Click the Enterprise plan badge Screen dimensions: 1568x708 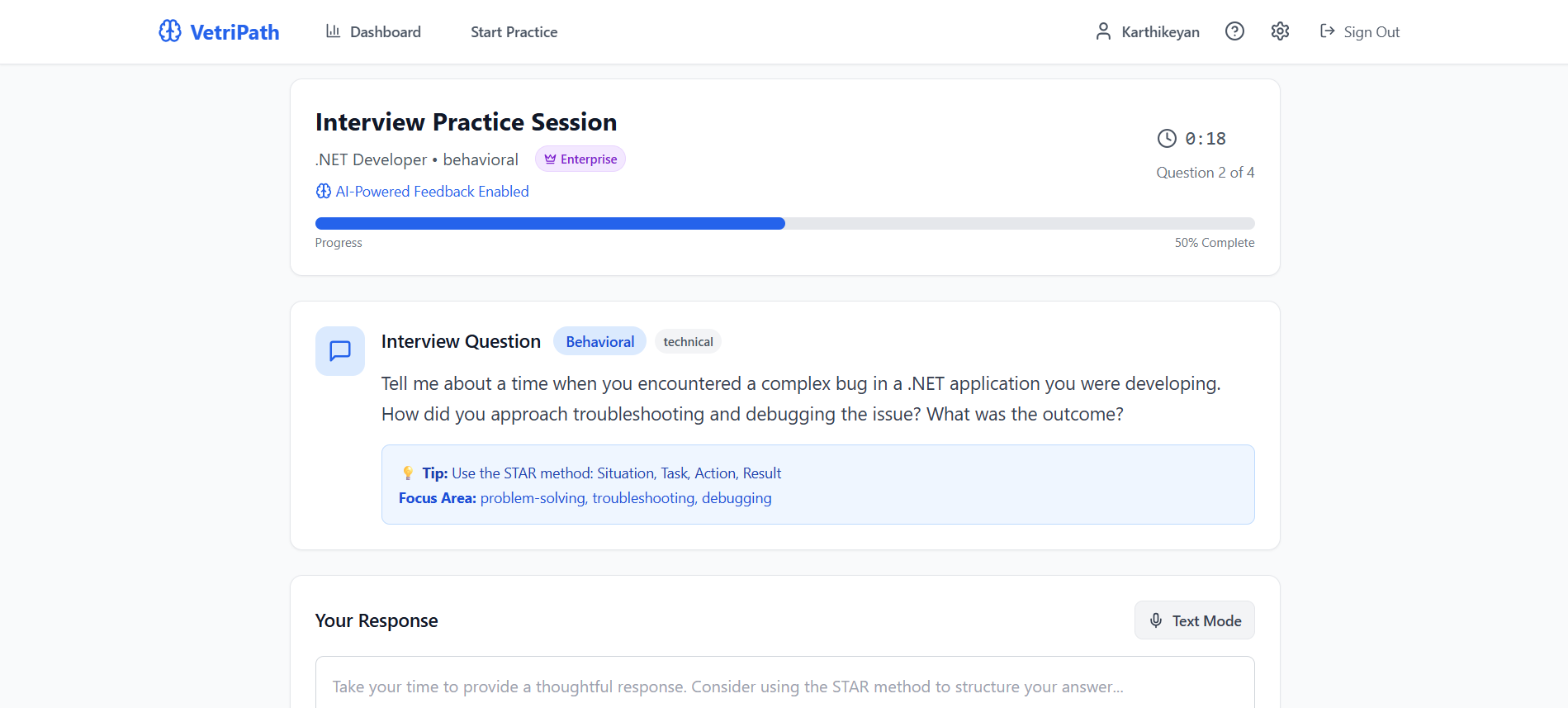(x=580, y=159)
